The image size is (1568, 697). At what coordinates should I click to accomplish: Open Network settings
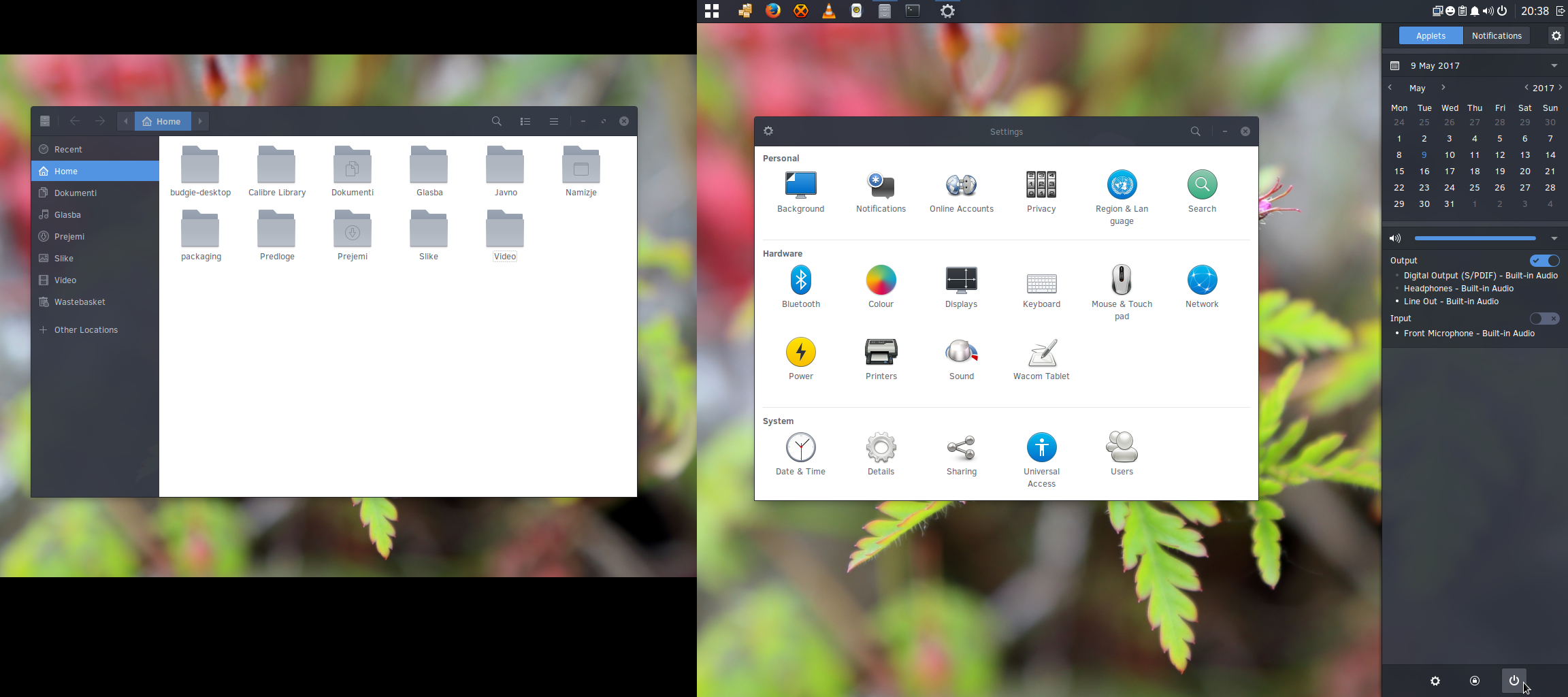pyautogui.click(x=1202, y=287)
